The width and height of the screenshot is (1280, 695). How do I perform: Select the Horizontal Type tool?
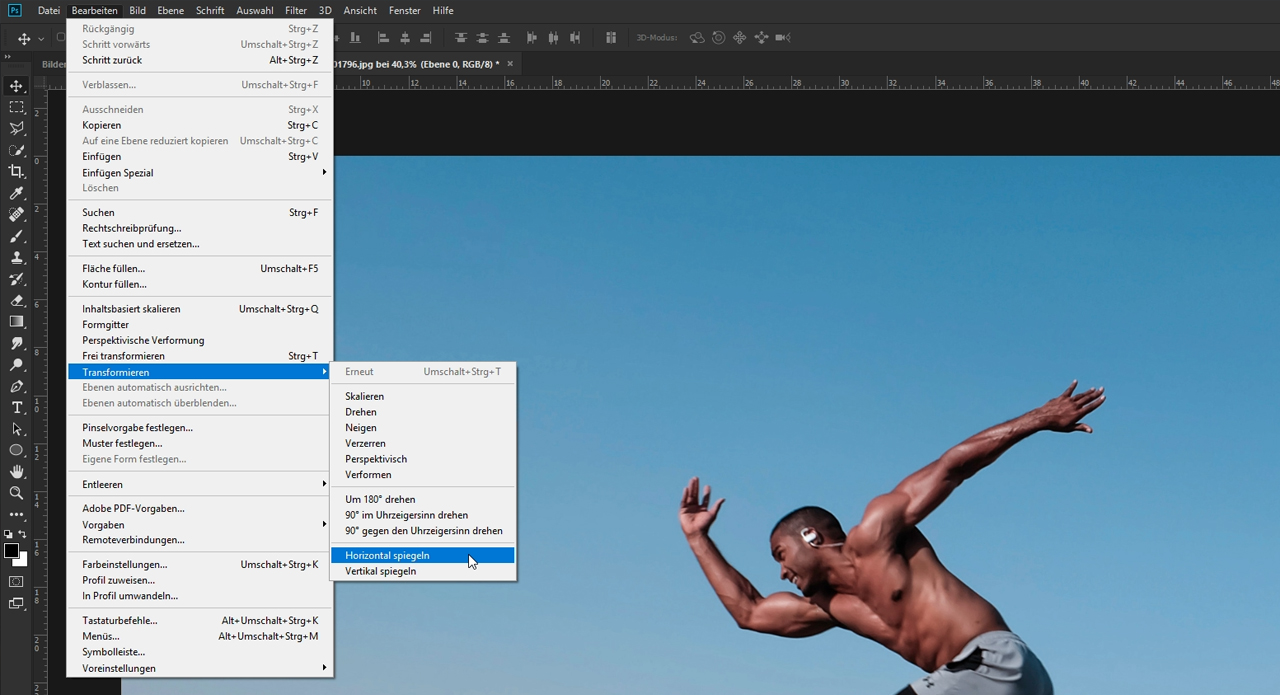coord(15,407)
